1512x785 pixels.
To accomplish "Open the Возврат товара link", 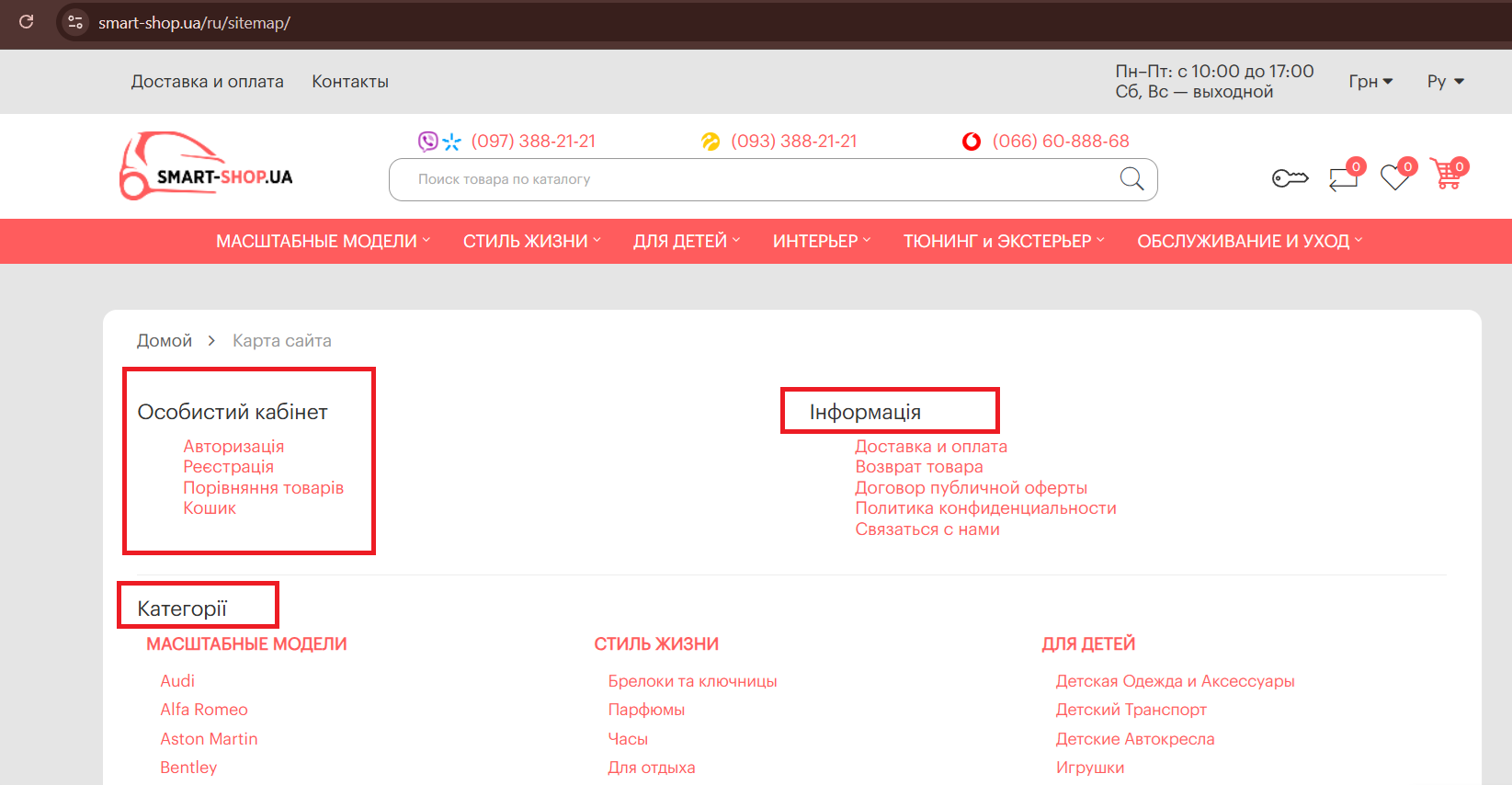I will (918, 467).
